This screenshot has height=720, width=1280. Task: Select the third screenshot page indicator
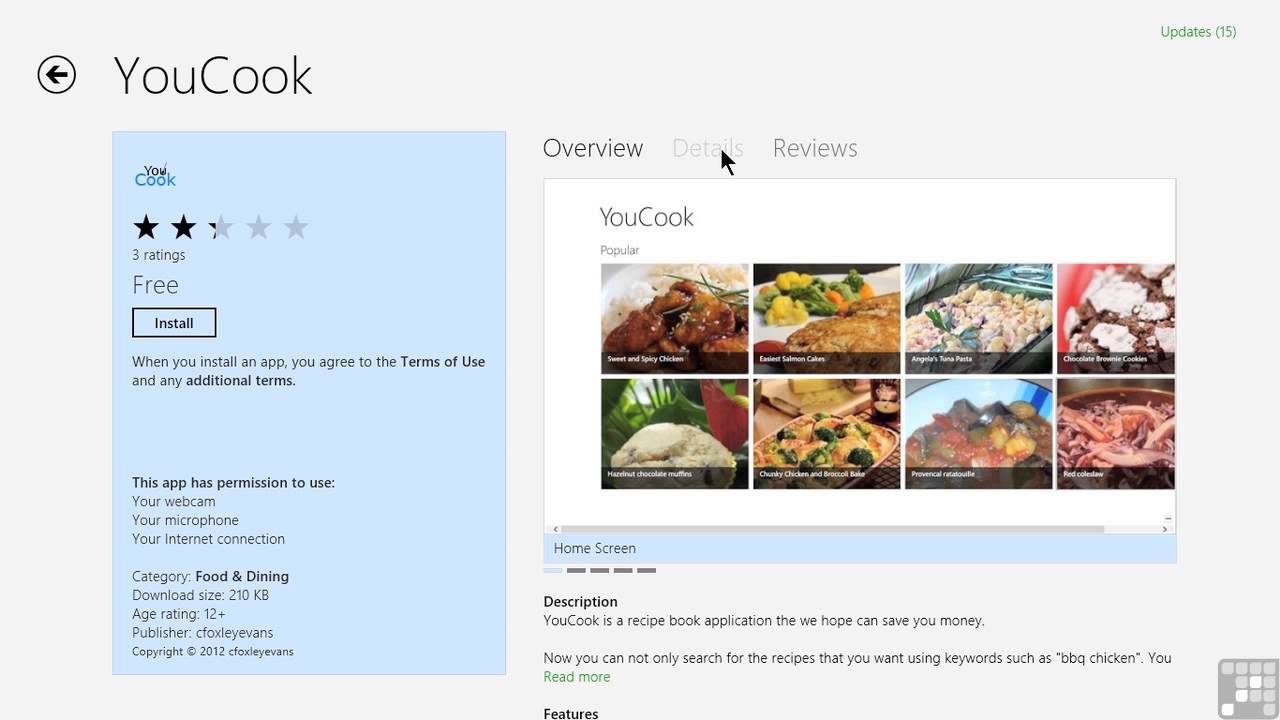tap(600, 570)
